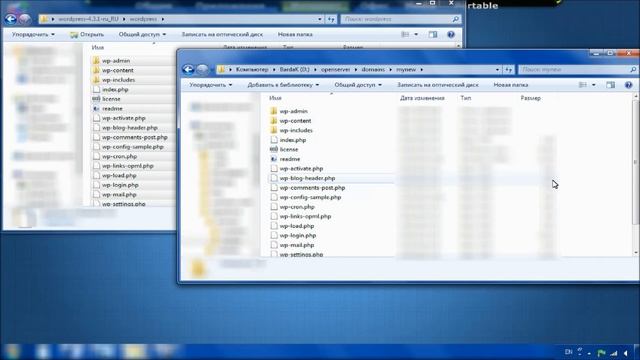
Task: Click domains in mynew breadcrumb path
Action: [x=373, y=70]
